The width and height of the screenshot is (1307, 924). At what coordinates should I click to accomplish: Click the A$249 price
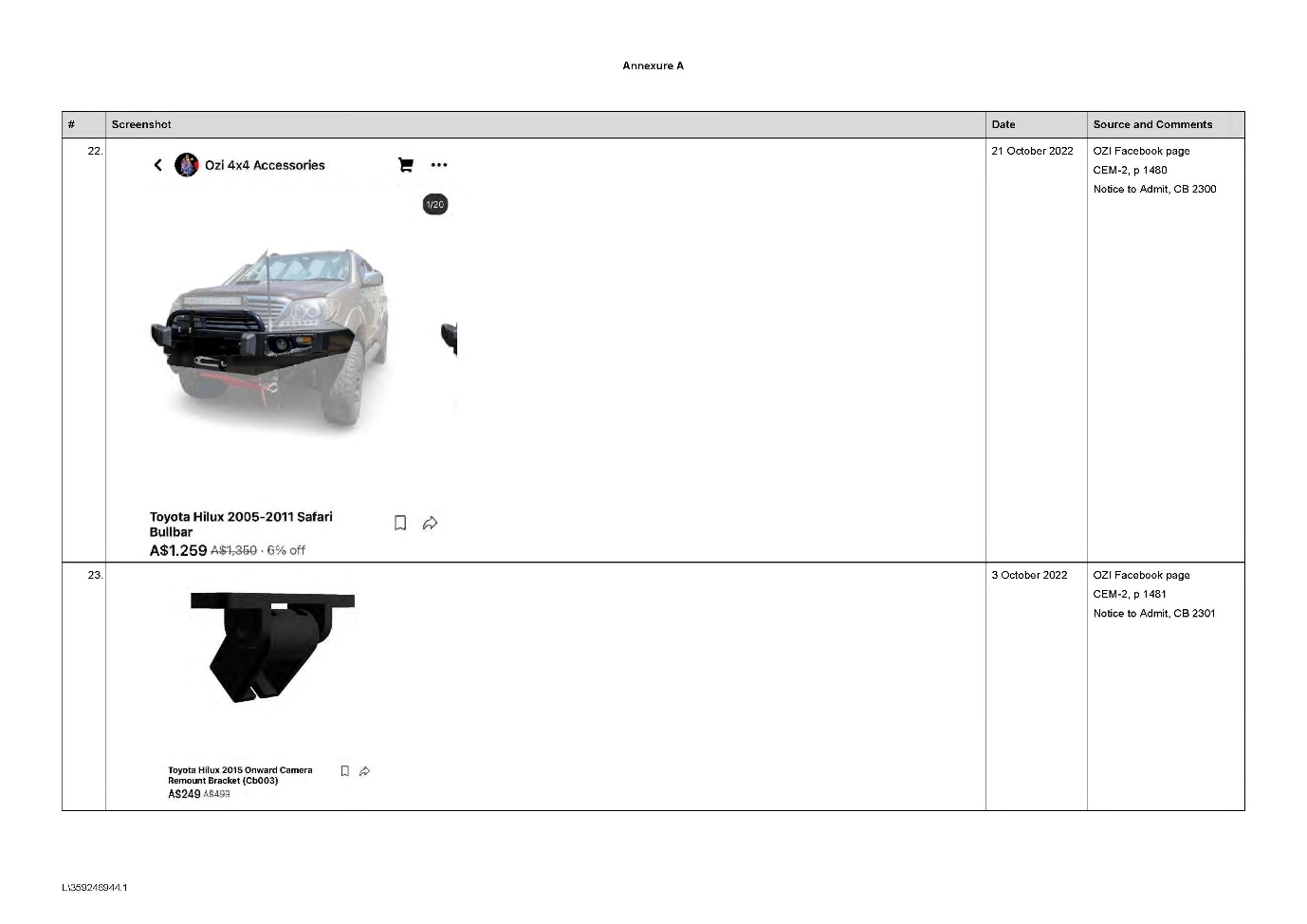tap(184, 794)
